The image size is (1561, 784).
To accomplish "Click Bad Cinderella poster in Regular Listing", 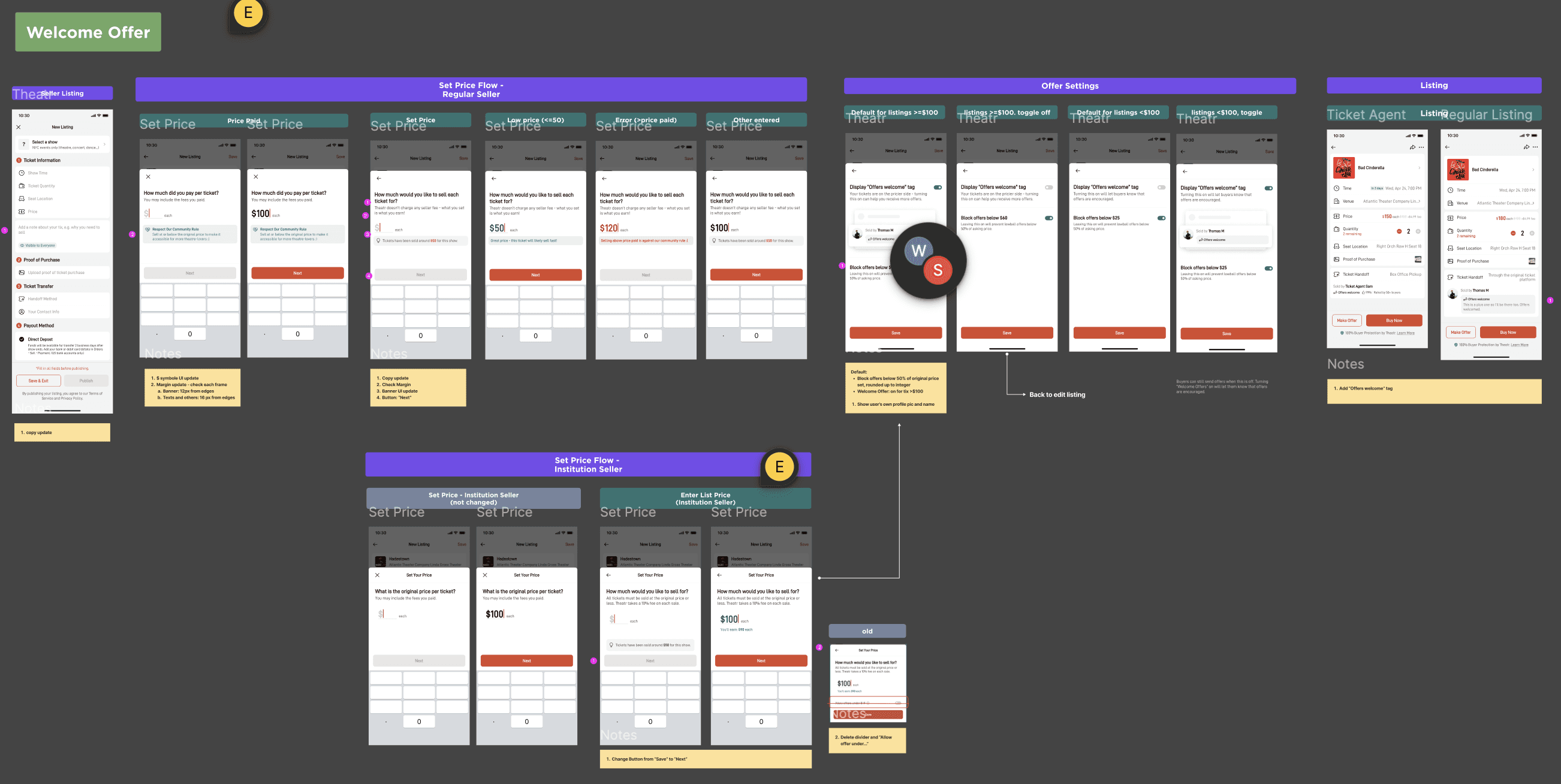I will [x=1457, y=170].
